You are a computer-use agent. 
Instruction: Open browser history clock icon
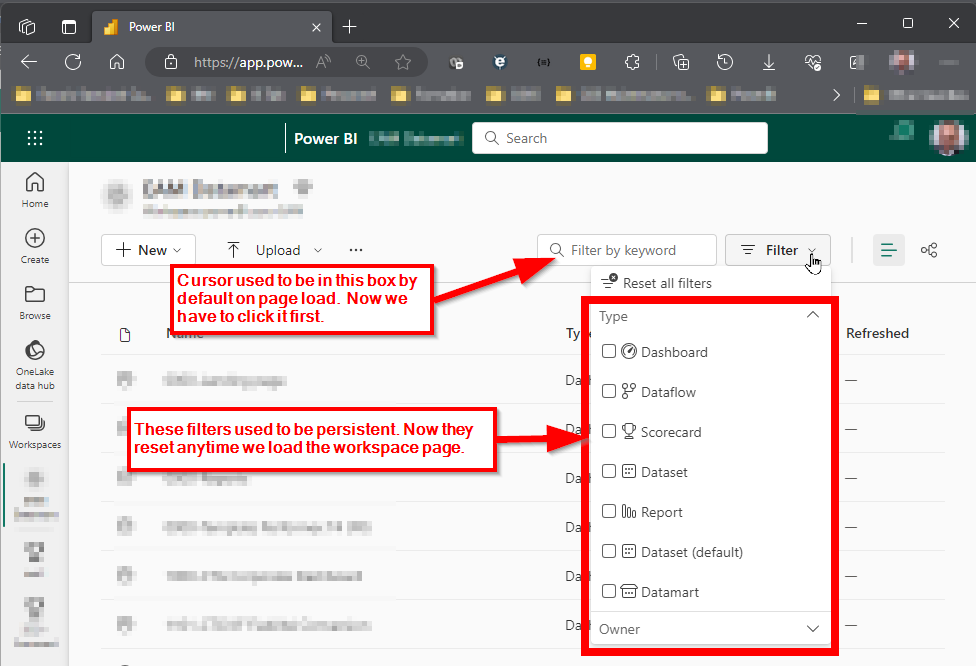click(725, 62)
